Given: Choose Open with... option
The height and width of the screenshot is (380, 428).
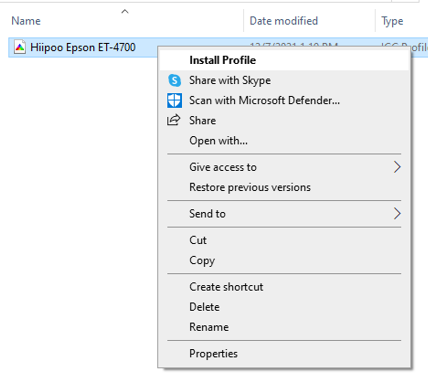Looking at the screenshot, I should [x=284, y=140].
